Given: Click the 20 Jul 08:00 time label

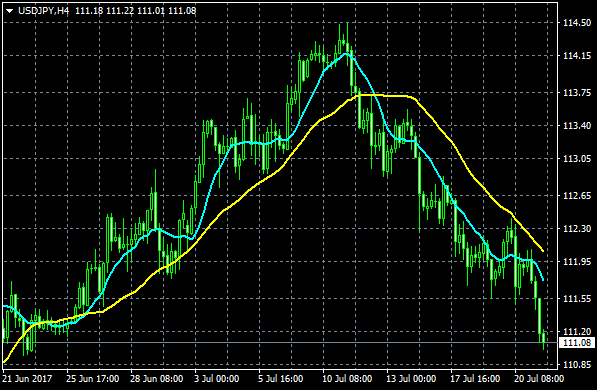Looking at the screenshot, I should coord(539,379).
